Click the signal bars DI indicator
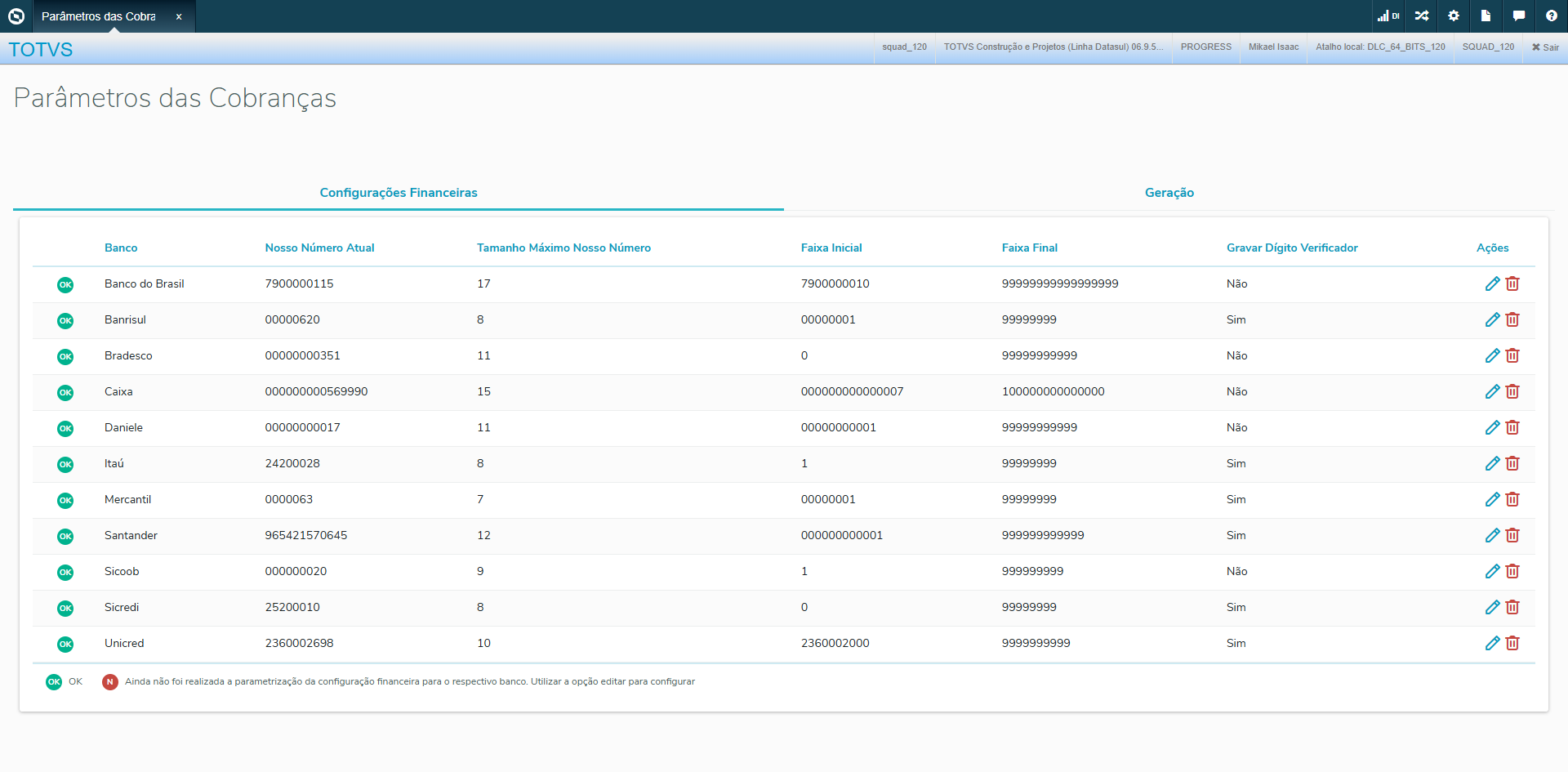 pyautogui.click(x=1388, y=16)
